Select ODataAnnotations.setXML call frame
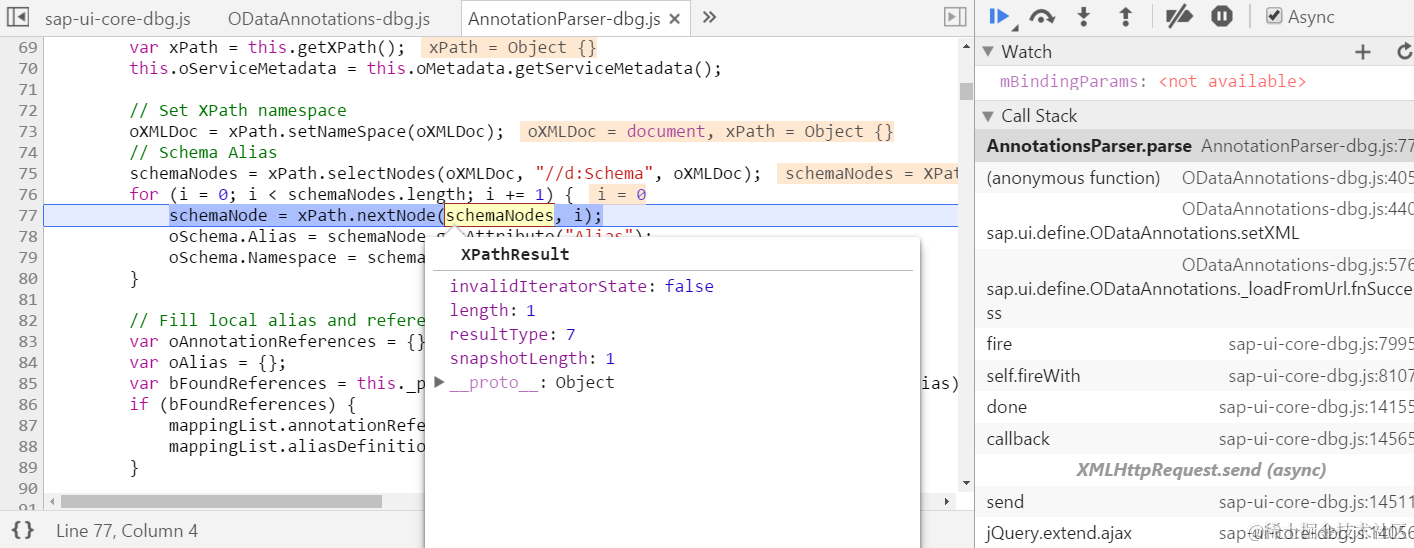 tap(1195, 221)
